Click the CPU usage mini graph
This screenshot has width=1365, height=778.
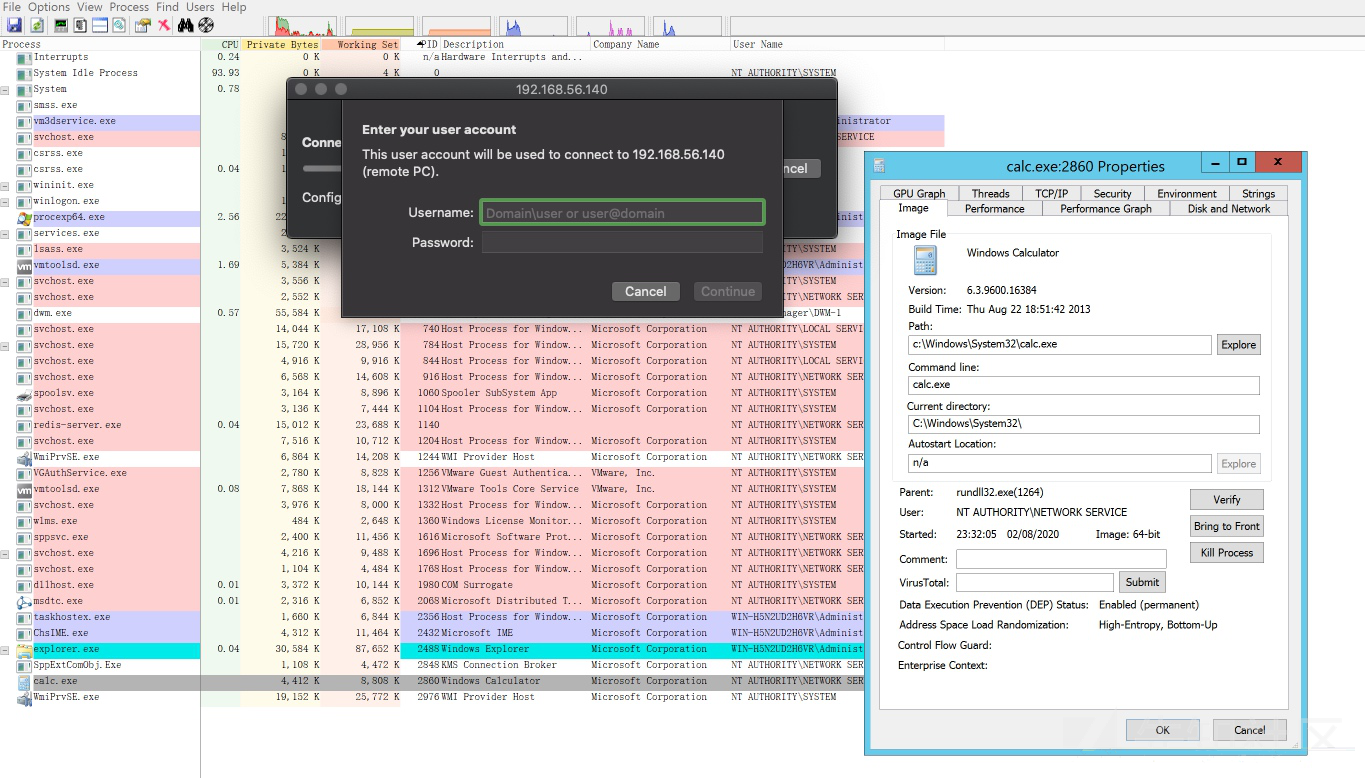click(303, 27)
